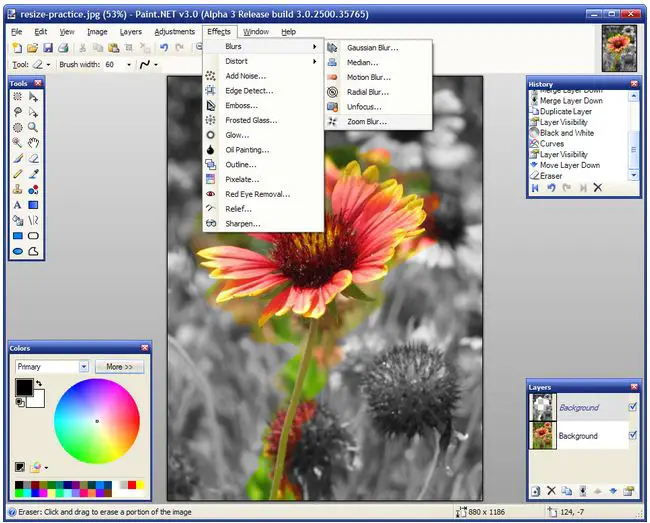The image size is (650, 523).
Task: Select Oil Painting effect
Action: [264, 150]
